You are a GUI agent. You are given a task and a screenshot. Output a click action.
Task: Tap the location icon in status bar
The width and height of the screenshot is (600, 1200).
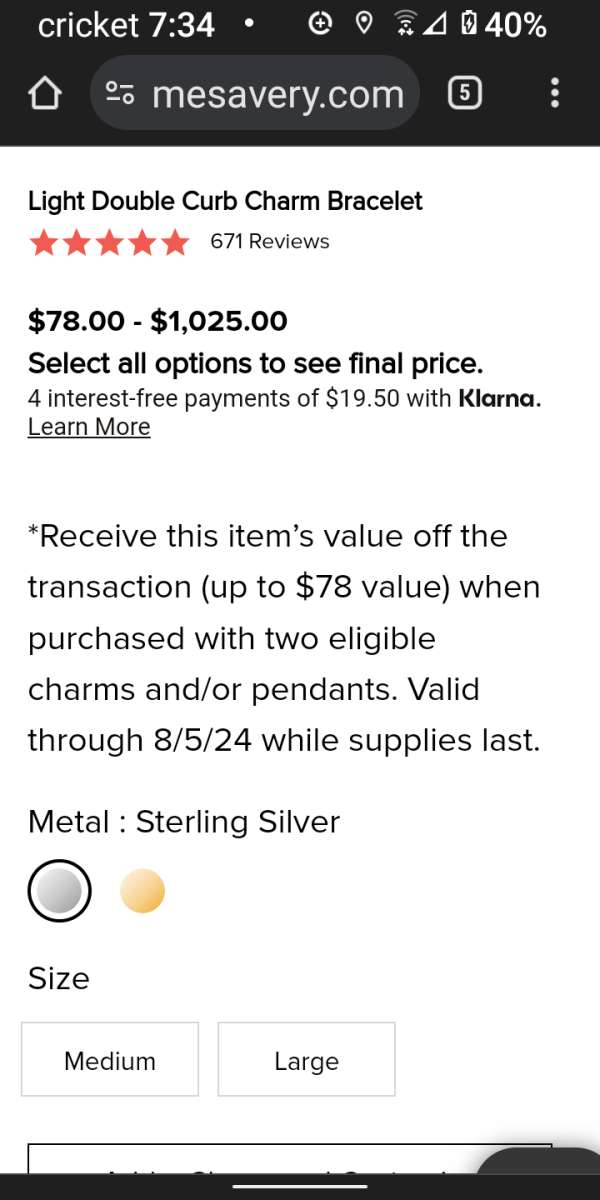coord(364,24)
